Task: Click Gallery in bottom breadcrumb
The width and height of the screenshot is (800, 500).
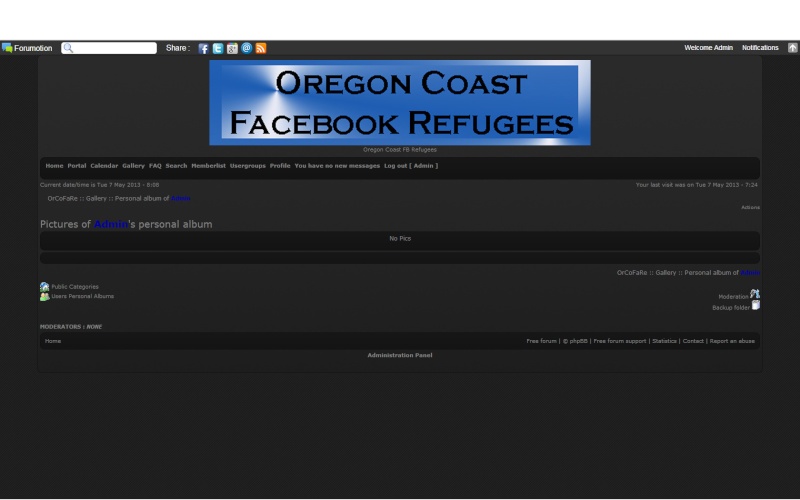Action: coord(665,273)
